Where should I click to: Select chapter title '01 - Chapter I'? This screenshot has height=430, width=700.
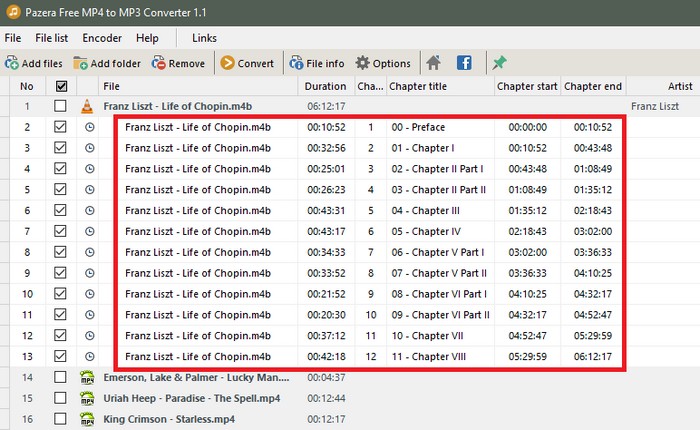(x=423, y=148)
